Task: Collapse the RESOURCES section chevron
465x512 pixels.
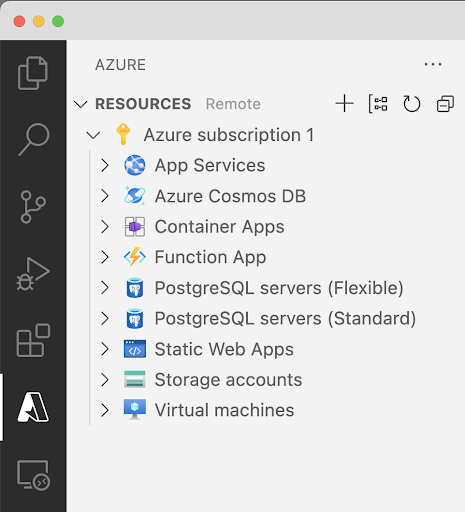Action: click(81, 104)
